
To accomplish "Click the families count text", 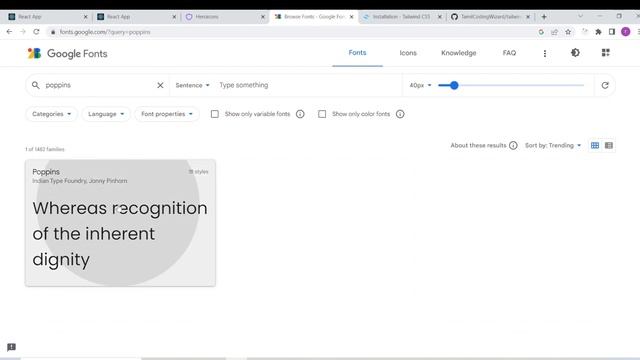I will (x=45, y=149).
